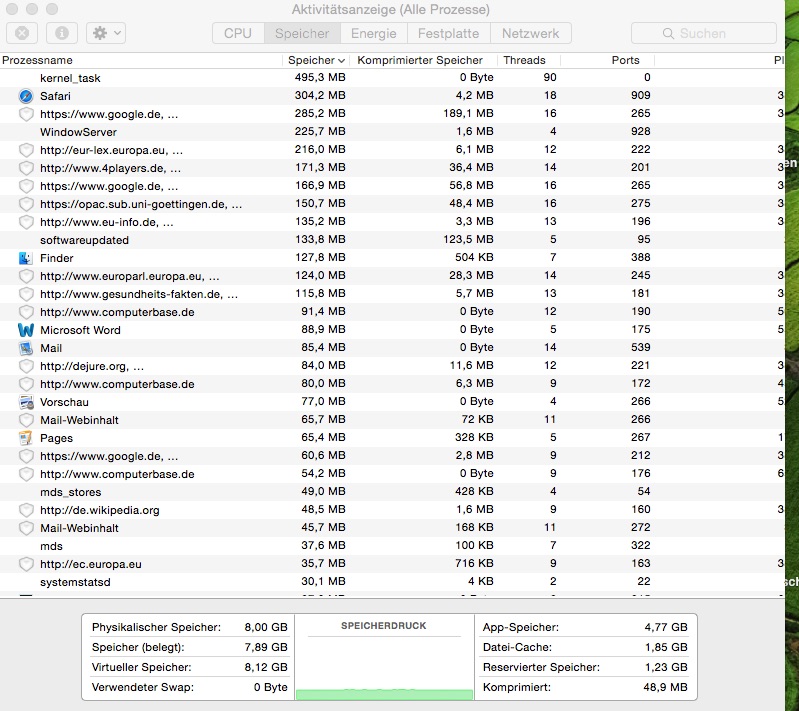Click the Suchen search field

click(x=704, y=33)
